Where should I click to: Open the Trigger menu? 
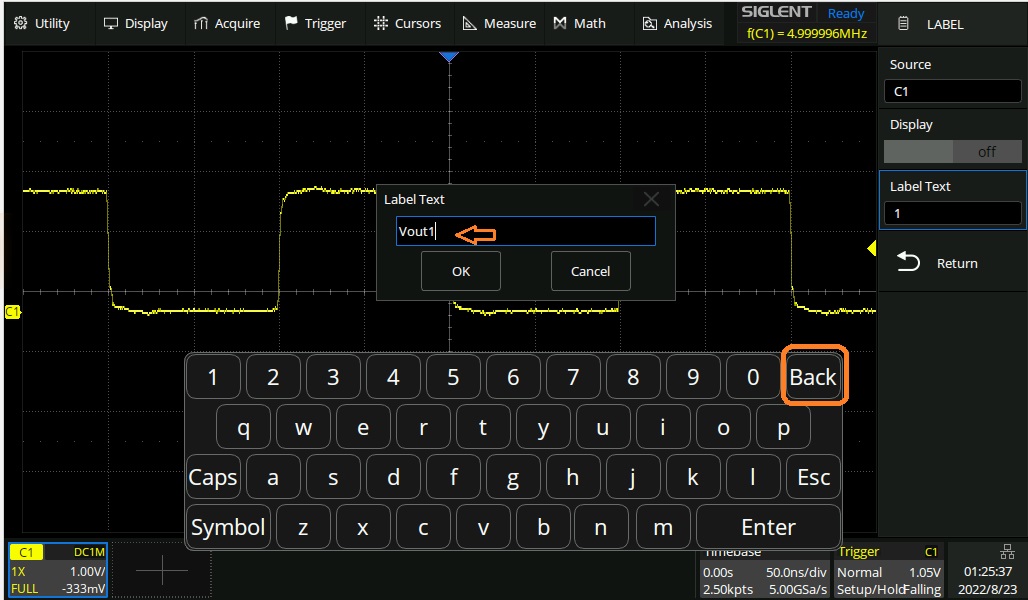(x=315, y=23)
